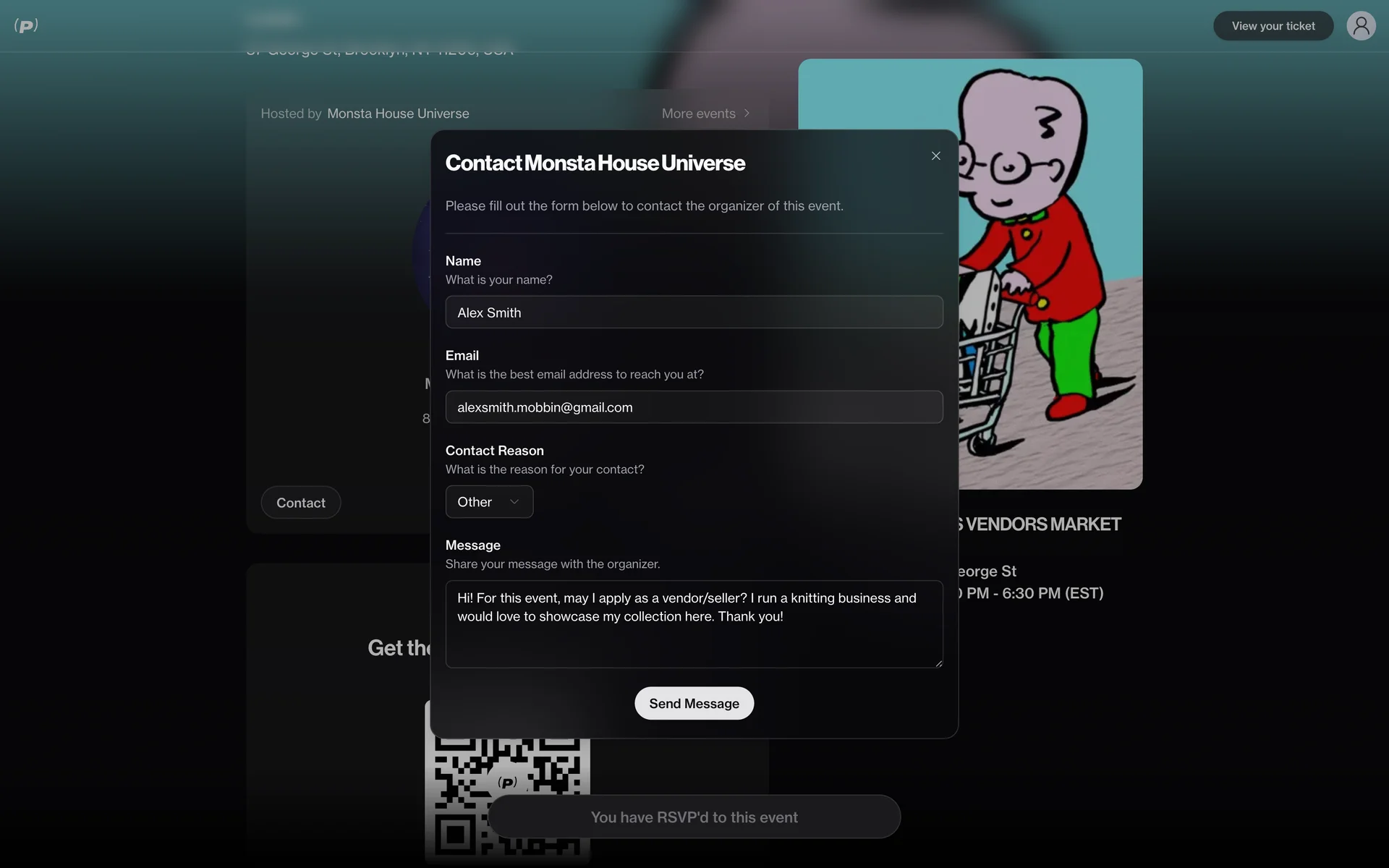Open the More events link
The image size is (1389, 868).
pyautogui.click(x=698, y=114)
